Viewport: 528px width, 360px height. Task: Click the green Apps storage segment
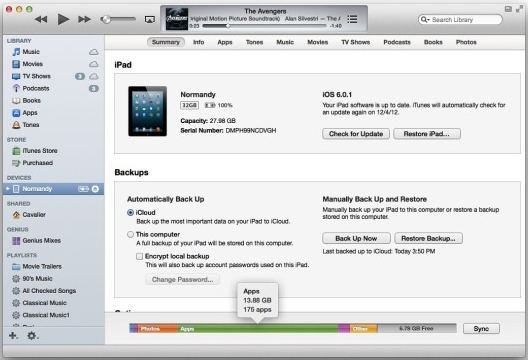tap(258, 328)
